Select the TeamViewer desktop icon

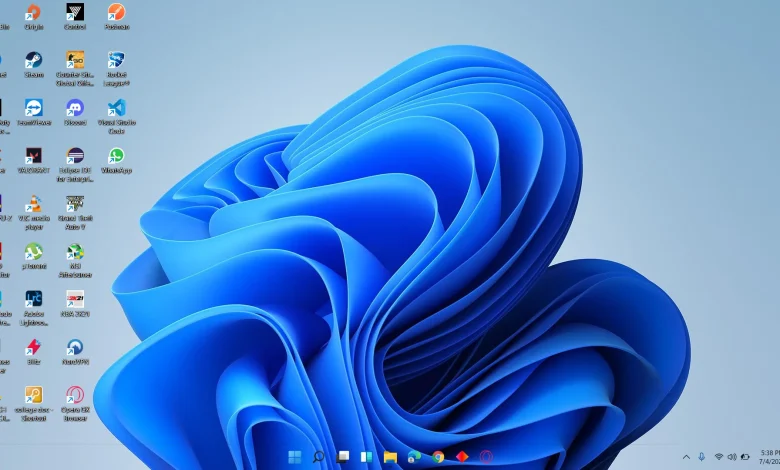(33, 112)
